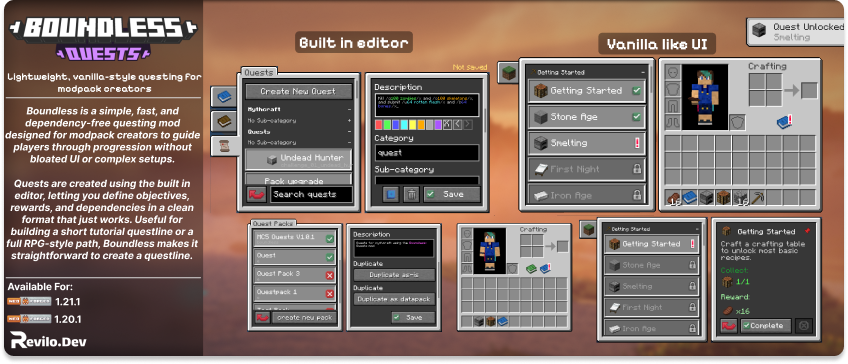The image size is (848, 364).
Task: Focus the Search quests field
Action: (x=311, y=194)
